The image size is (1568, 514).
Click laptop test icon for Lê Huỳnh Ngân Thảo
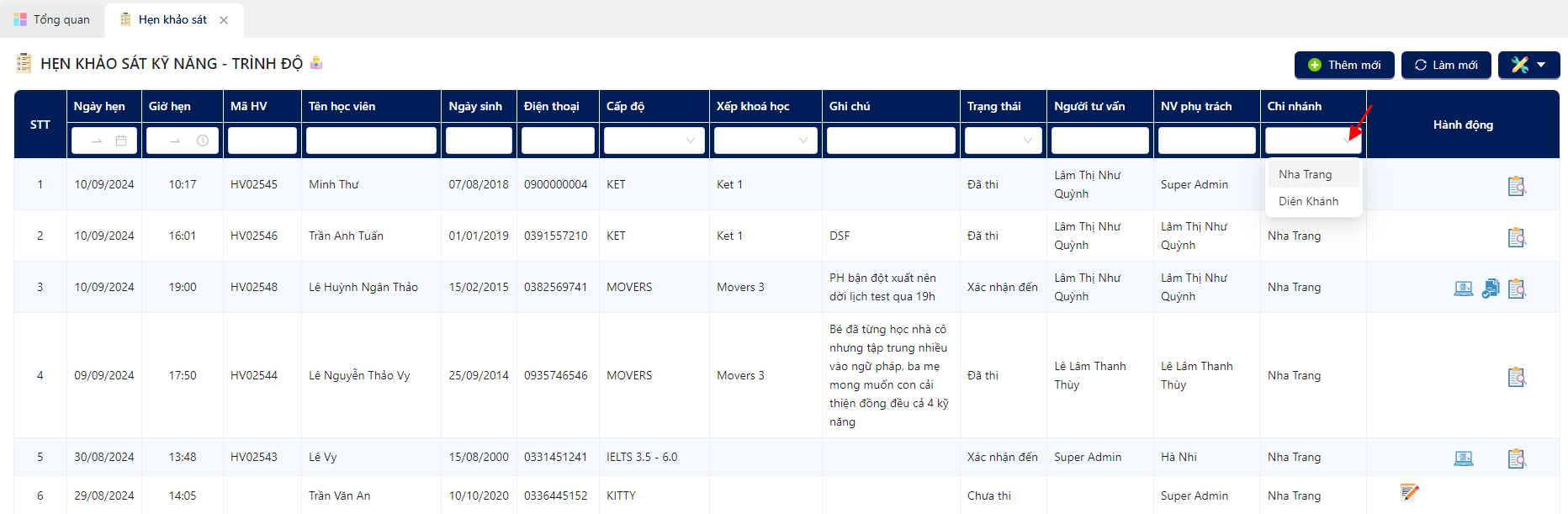[x=1464, y=289]
